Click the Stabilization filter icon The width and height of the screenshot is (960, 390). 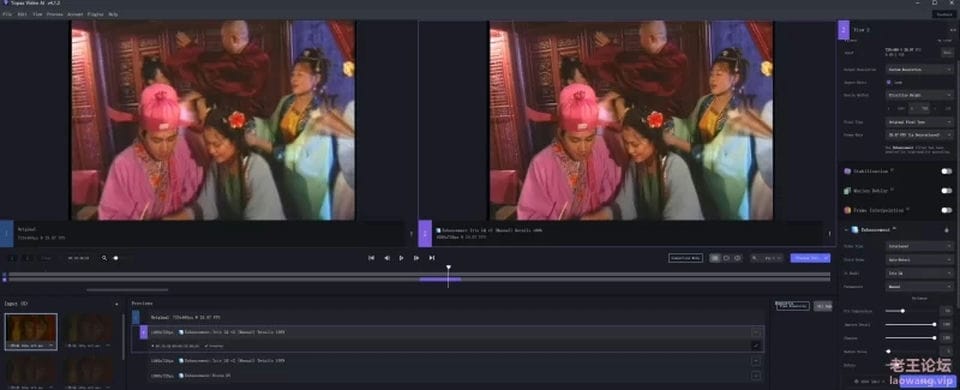point(847,171)
